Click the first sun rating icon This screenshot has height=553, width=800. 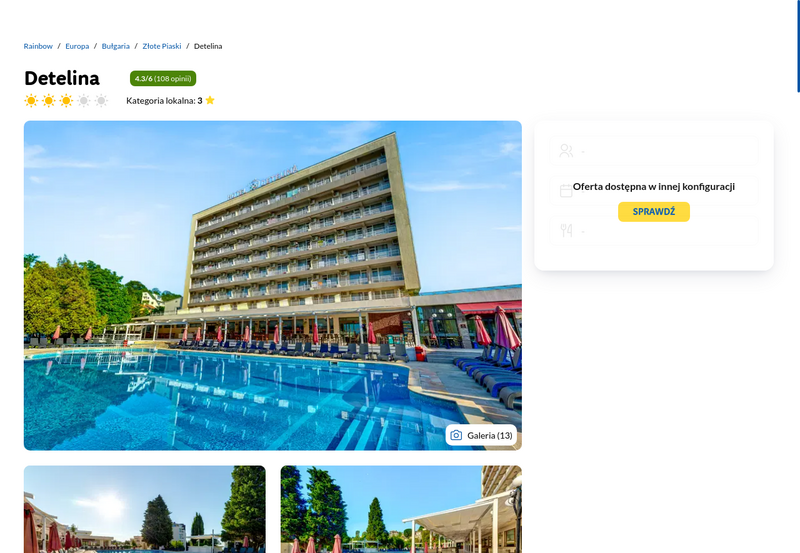click(x=31, y=100)
